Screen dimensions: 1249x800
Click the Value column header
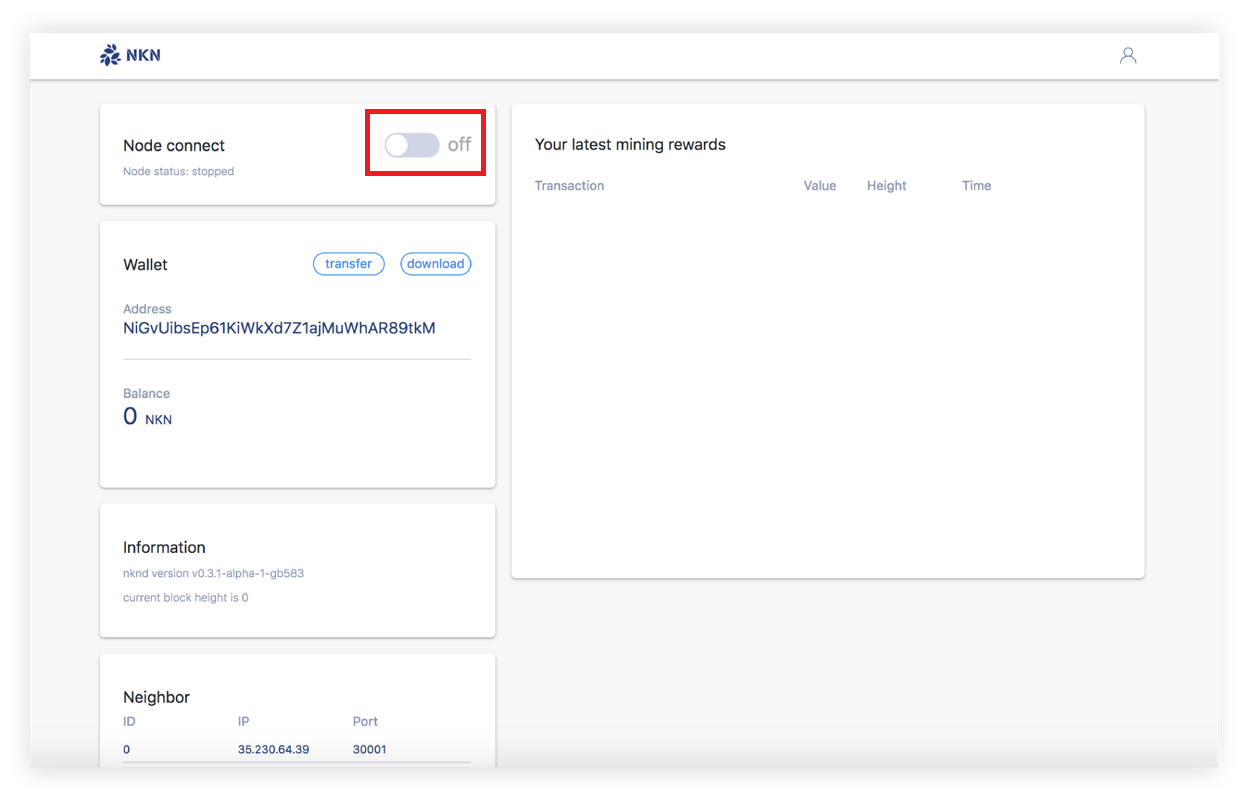819,186
